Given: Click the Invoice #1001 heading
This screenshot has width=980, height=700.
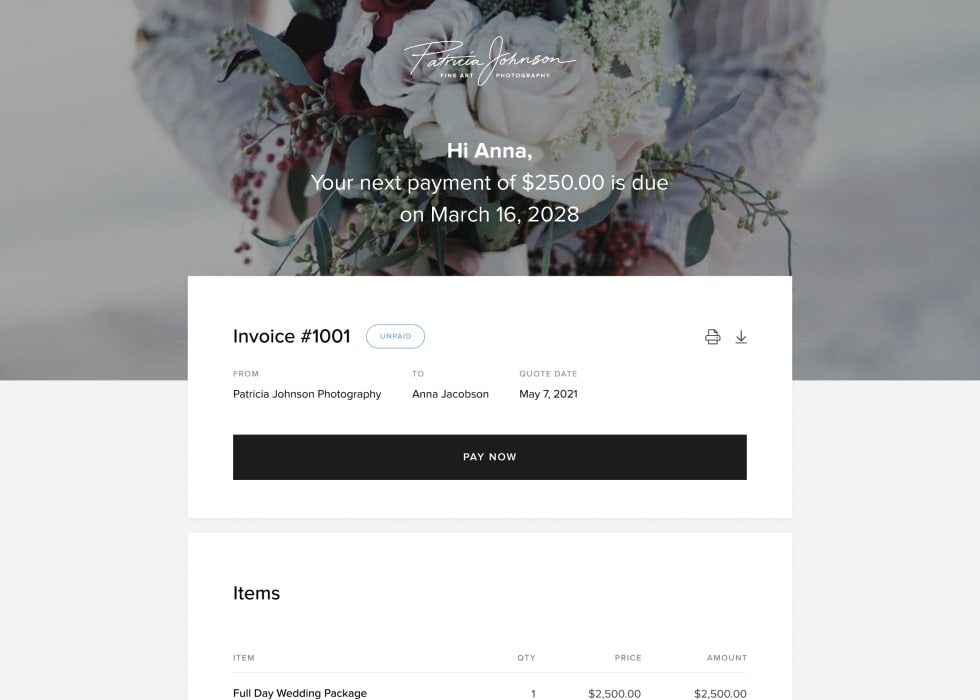Looking at the screenshot, I should (291, 336).
